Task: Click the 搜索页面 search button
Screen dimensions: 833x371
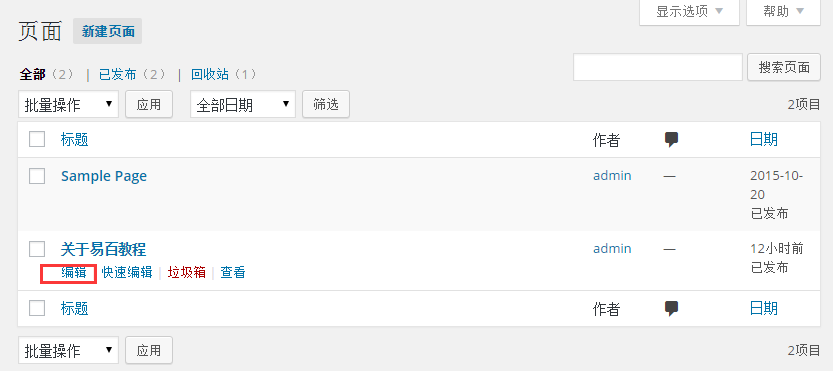Action: 784,68
